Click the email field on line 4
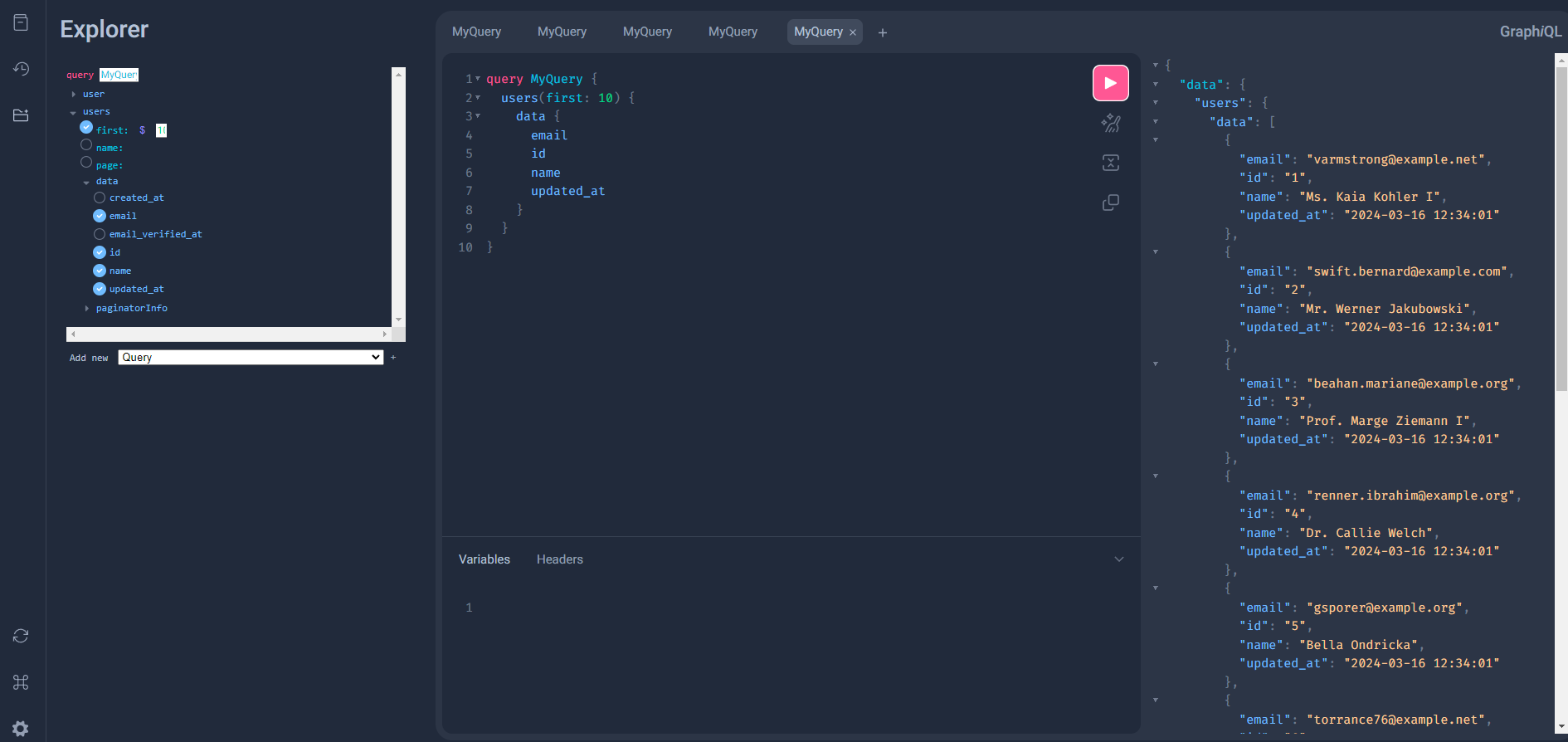1568x742 pixels. [549, 135]
